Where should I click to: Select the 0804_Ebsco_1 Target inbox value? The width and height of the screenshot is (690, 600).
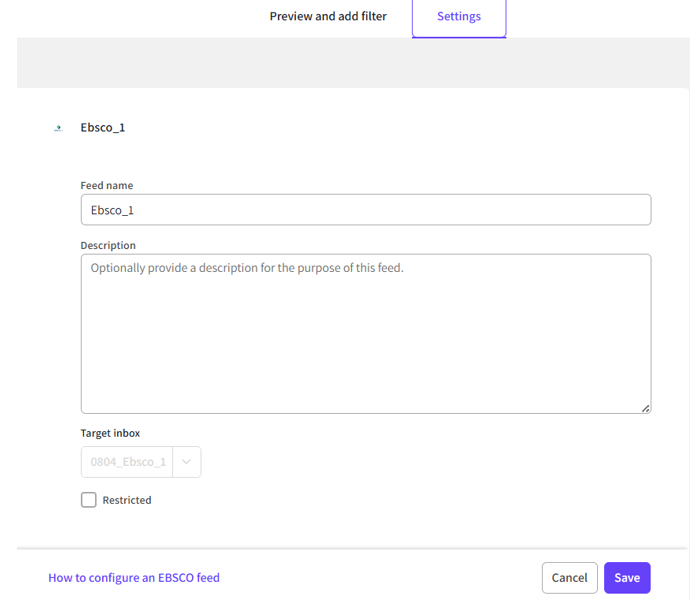point(127,462)
